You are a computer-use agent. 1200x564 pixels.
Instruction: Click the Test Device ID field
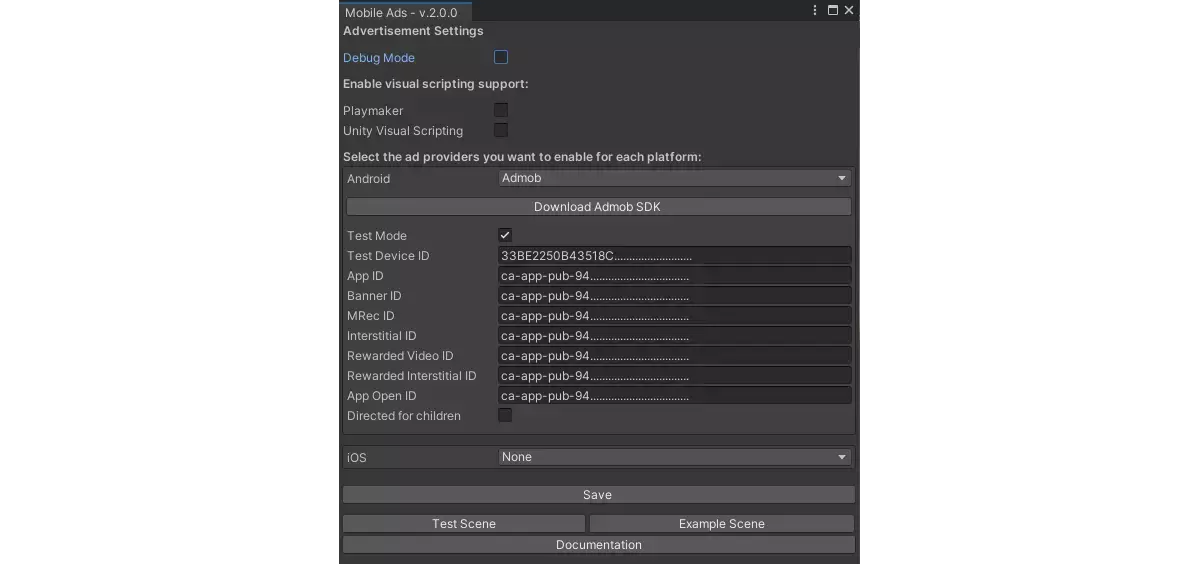click(674, 256)
